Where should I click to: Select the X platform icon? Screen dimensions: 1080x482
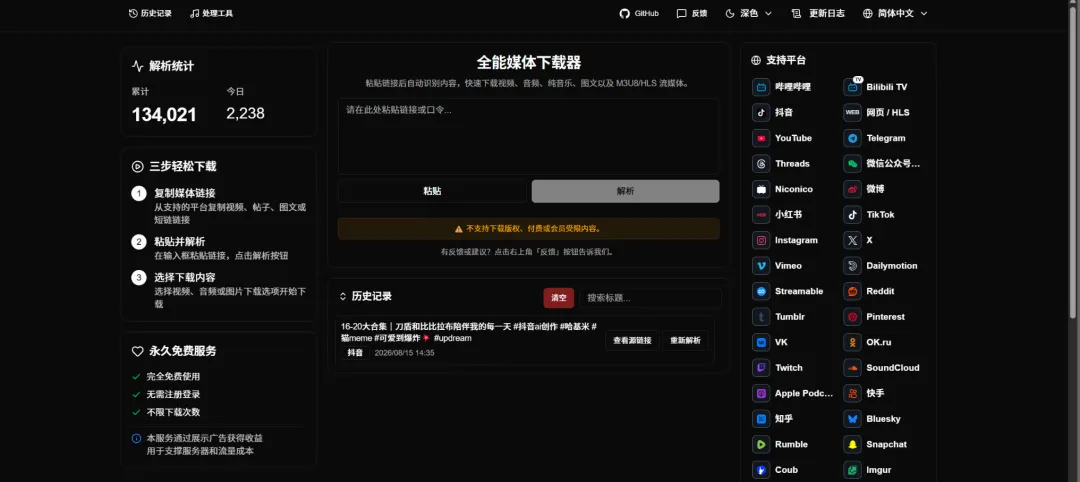click(x=853, y=240)
